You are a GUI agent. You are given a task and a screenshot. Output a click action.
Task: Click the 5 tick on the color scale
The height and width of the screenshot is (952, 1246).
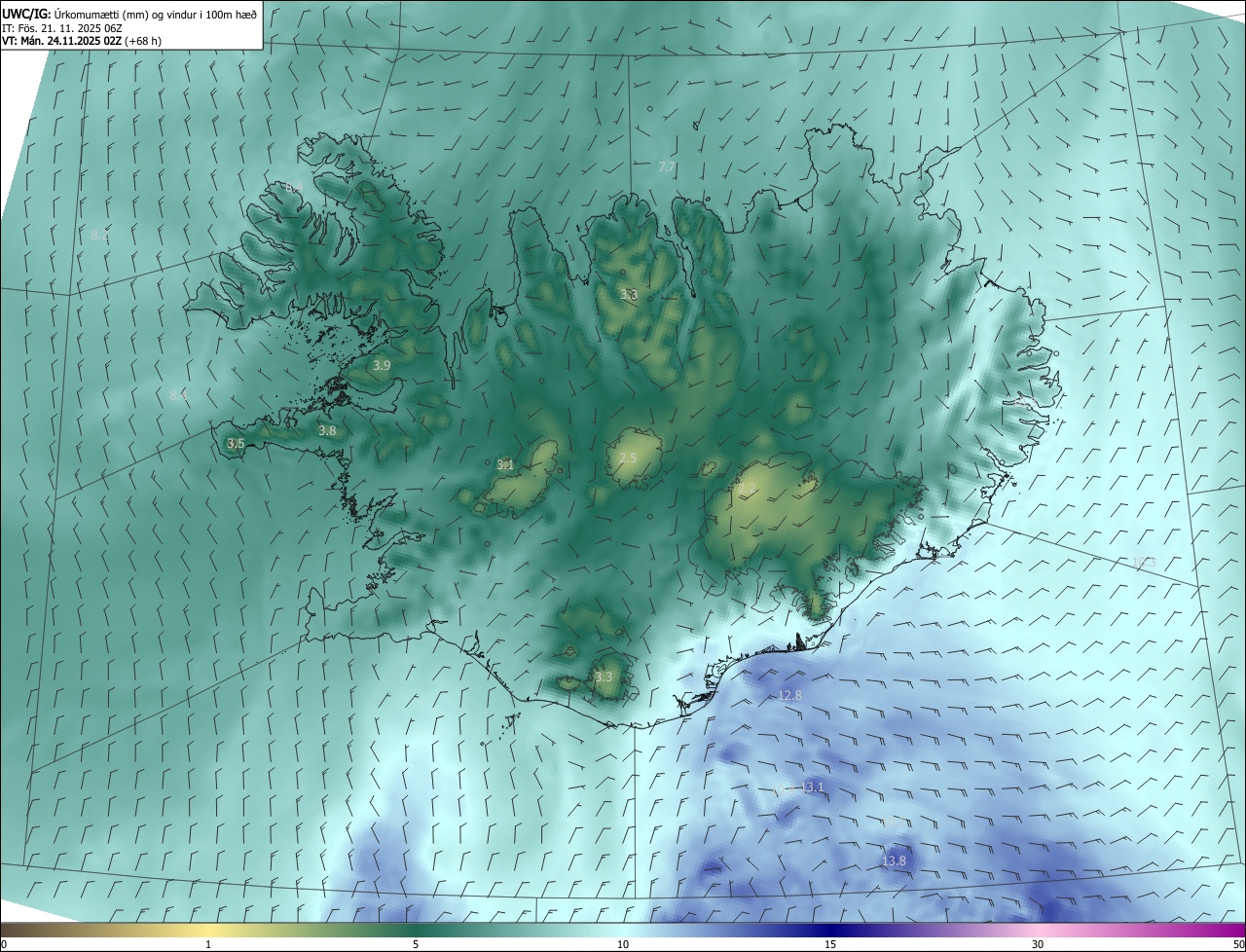pyautogui.click(x=416, y=944)
